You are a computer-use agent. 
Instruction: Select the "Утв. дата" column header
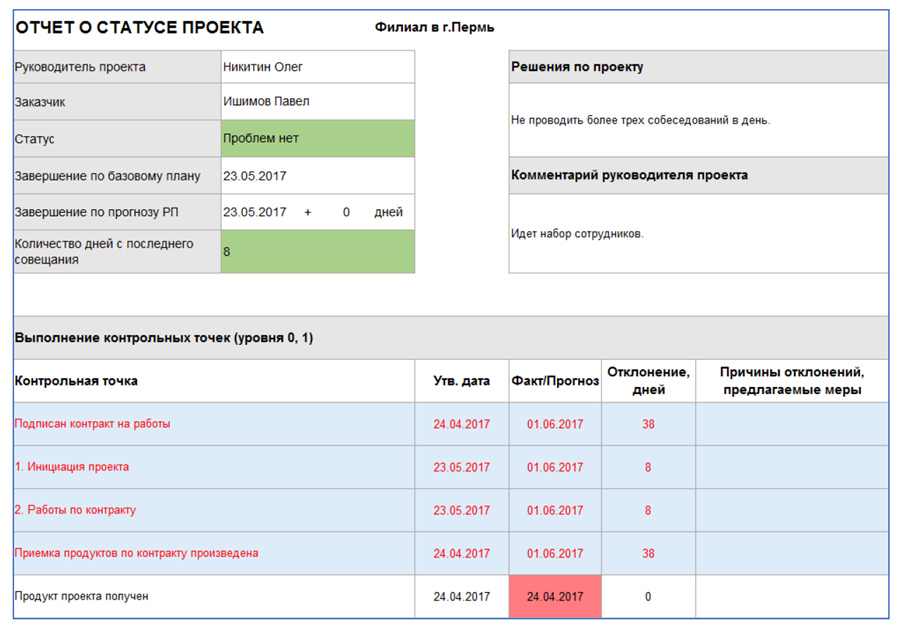[461, 381]
